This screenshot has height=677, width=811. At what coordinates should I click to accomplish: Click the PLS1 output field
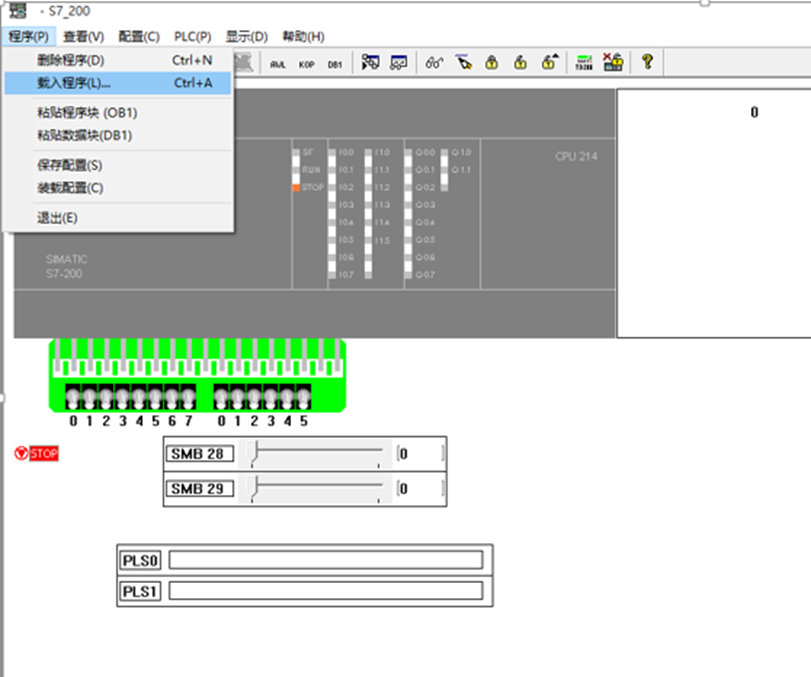(x=326, y=591)
